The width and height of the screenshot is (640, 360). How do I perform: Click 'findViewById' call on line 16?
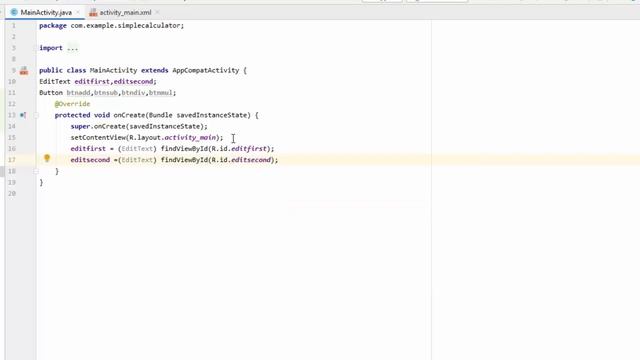pos(184,149)
